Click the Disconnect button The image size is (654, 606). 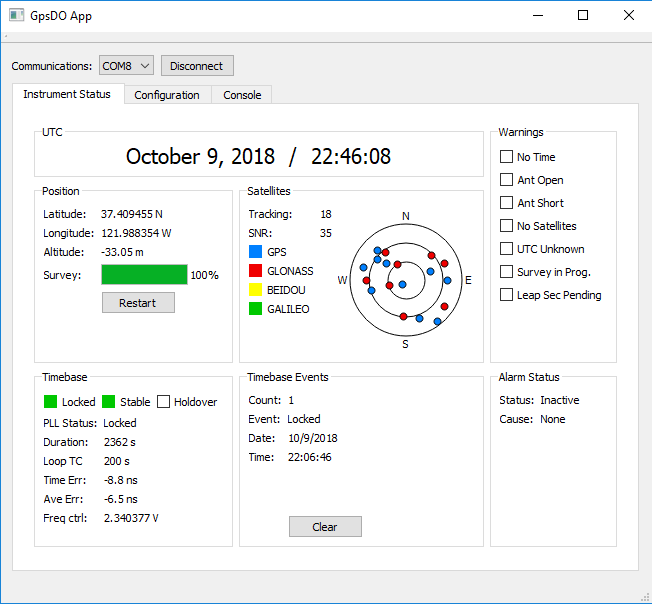[197, 66]
